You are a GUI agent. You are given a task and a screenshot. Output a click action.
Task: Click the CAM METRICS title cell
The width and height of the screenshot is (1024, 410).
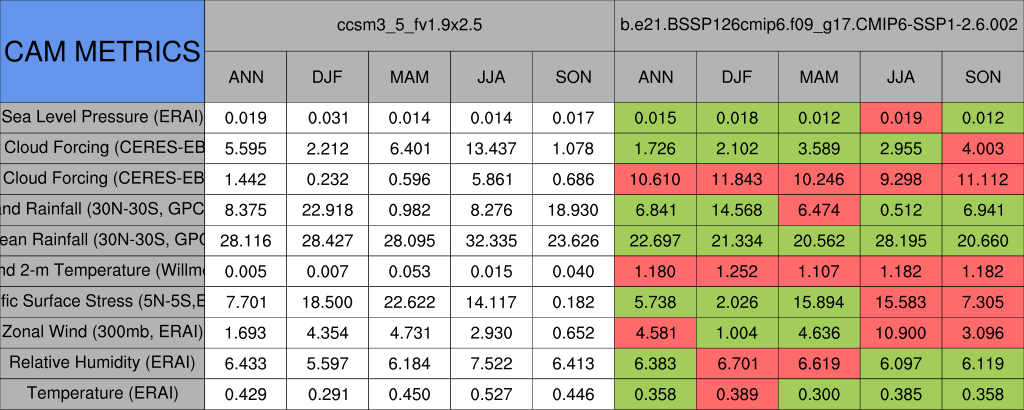coord(102,51)
